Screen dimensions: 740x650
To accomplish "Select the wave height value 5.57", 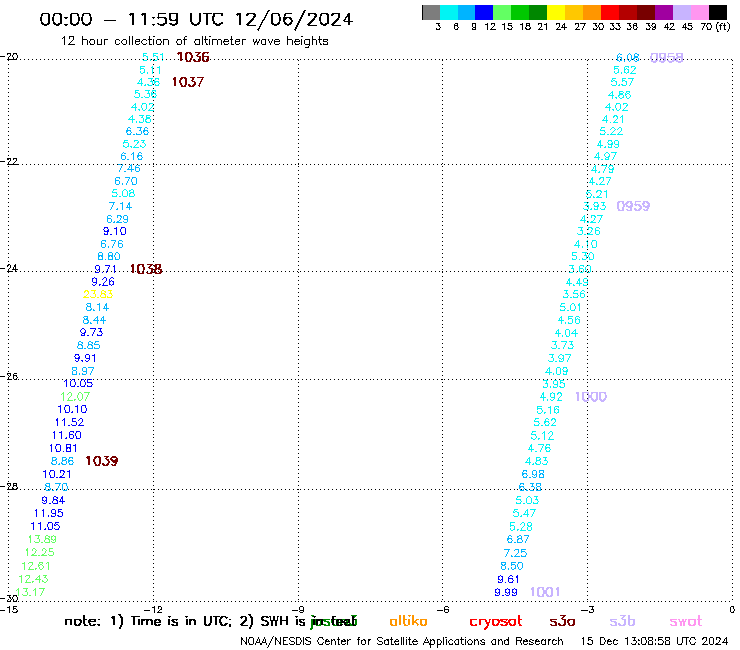I will [622, 82].
